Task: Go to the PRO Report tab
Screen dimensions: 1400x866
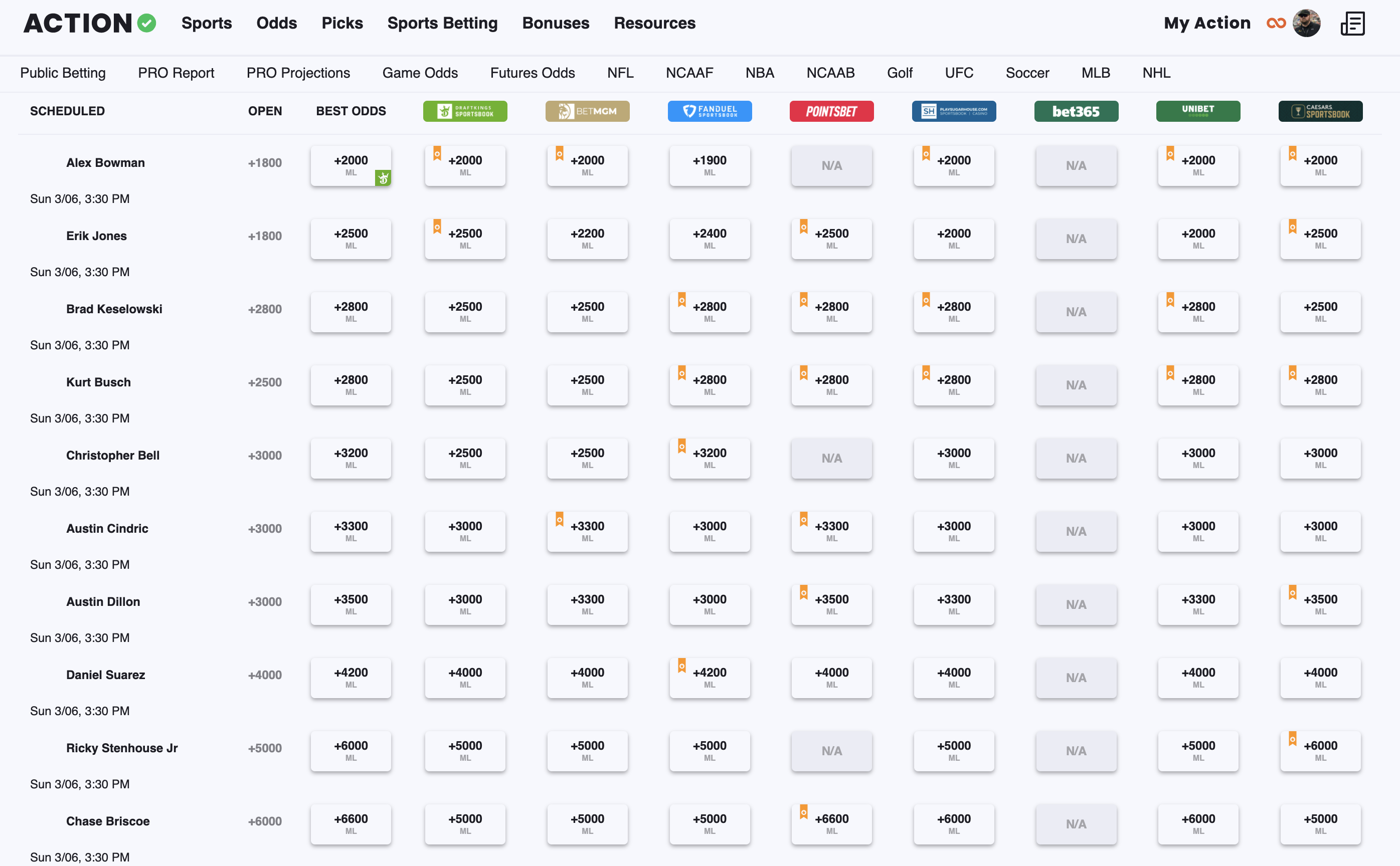Action: 176,73
